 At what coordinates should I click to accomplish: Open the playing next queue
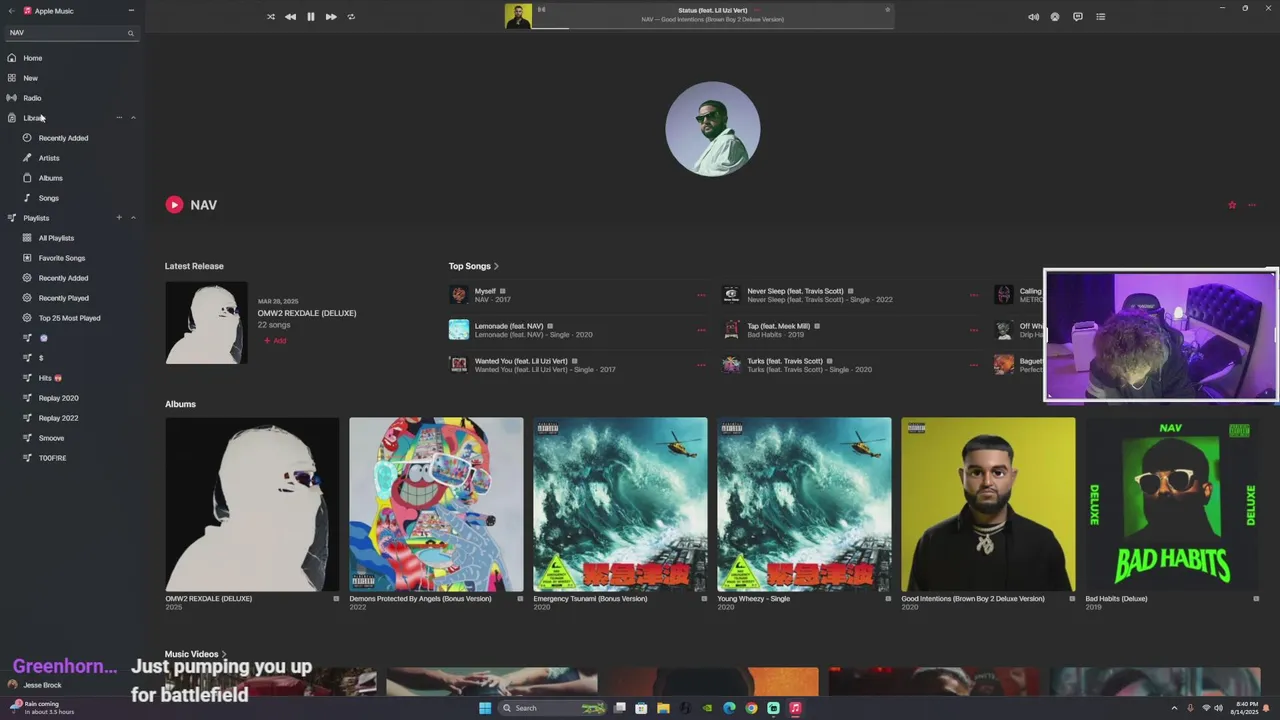pyautogui.click(x=1101, y=17)
